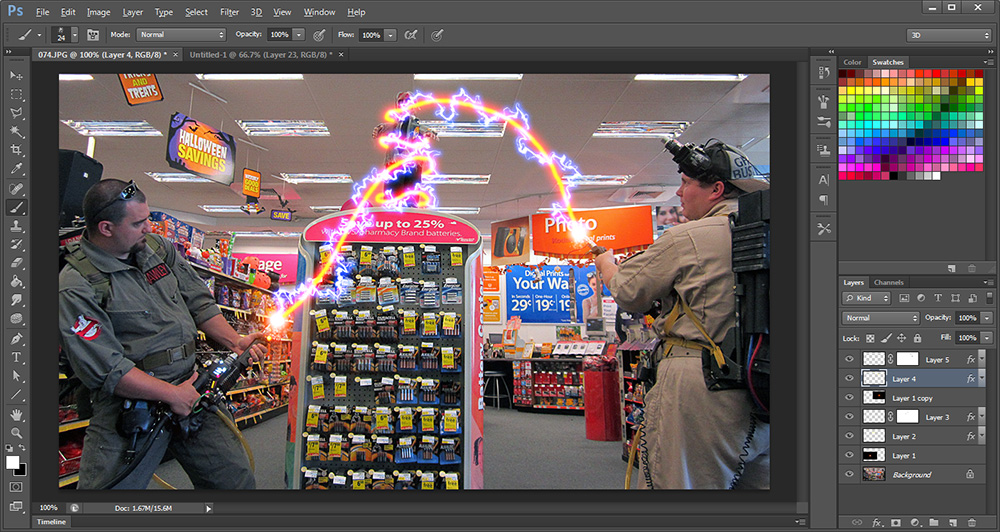Pick the first red swatch in Swatches panel
This screenshot has width=1000, height=532.
[x=842, y=74]
